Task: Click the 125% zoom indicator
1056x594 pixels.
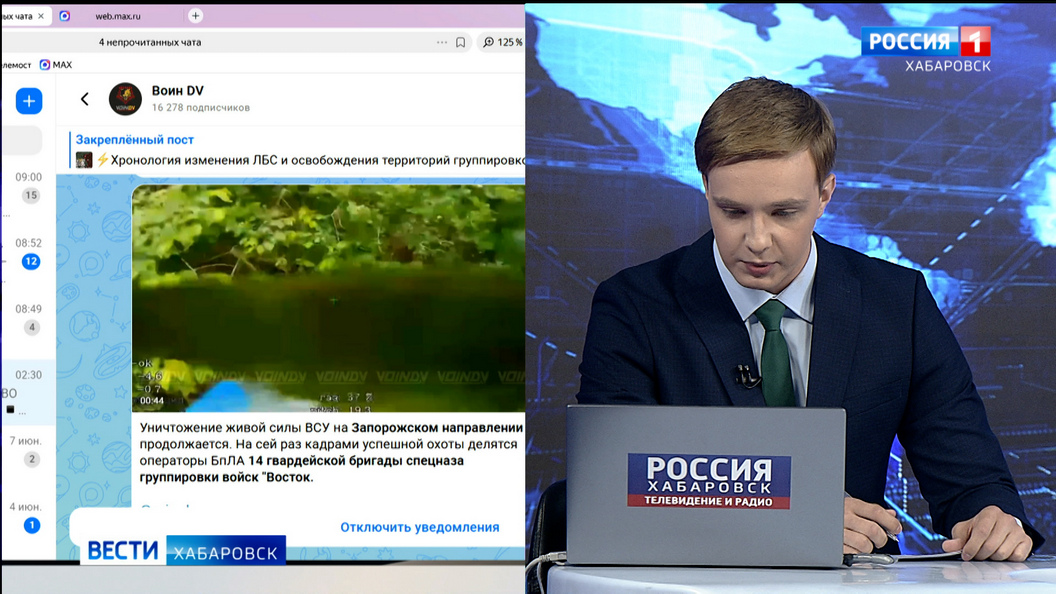Action: [x=502, y=42]
